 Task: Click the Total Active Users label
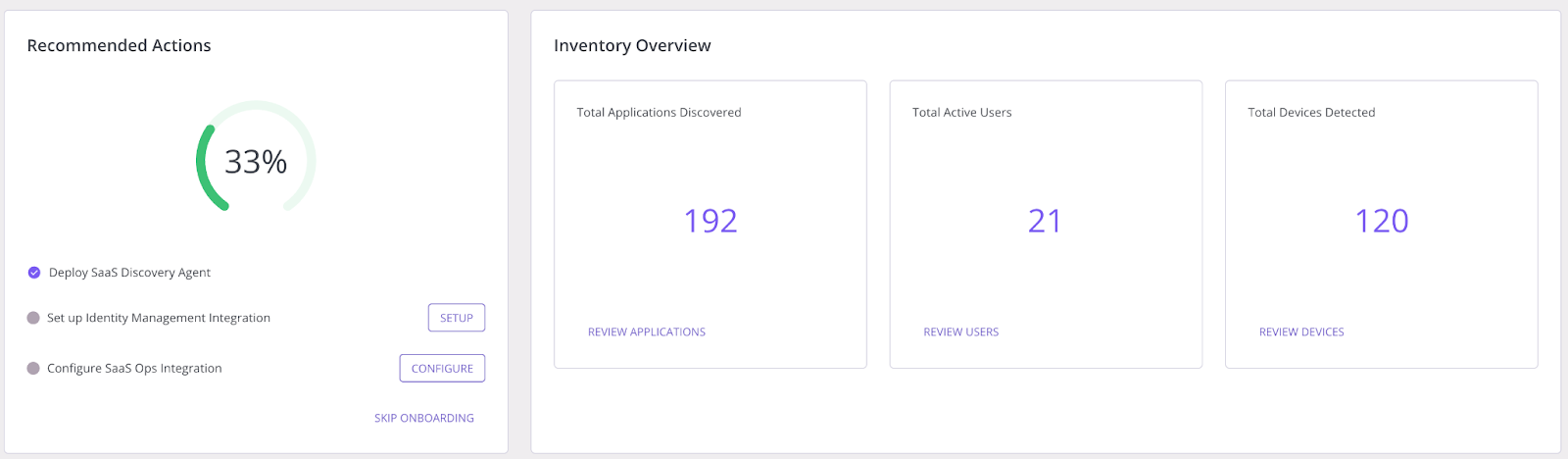pos(961,113)
